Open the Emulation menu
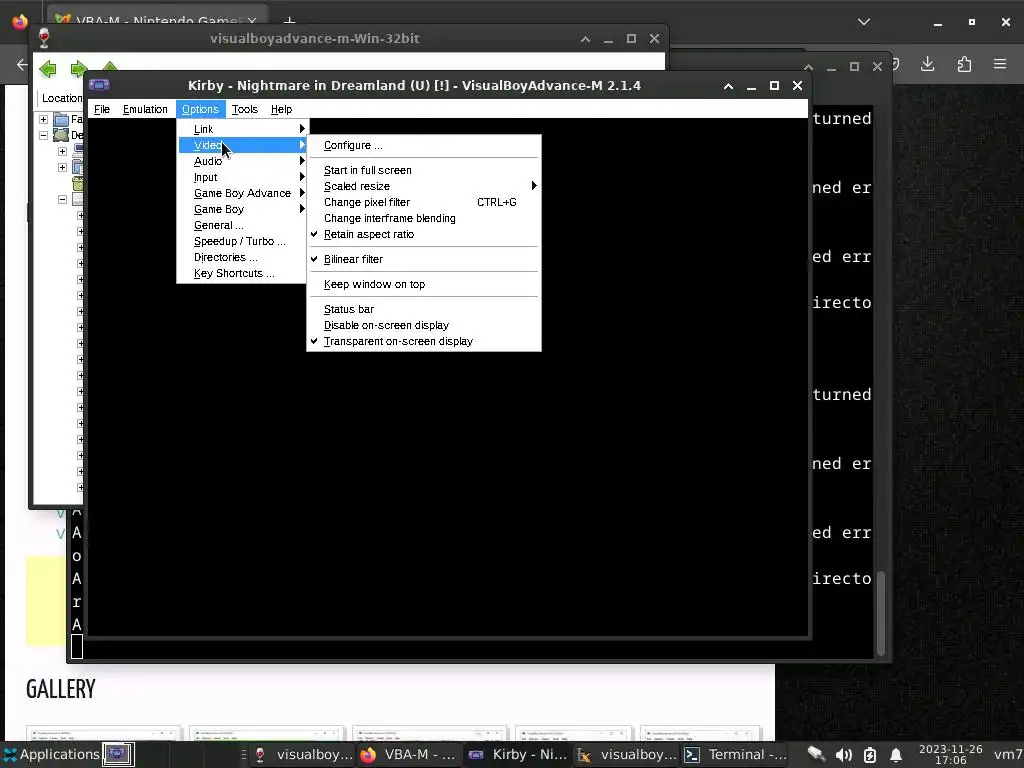 [145, 109]
